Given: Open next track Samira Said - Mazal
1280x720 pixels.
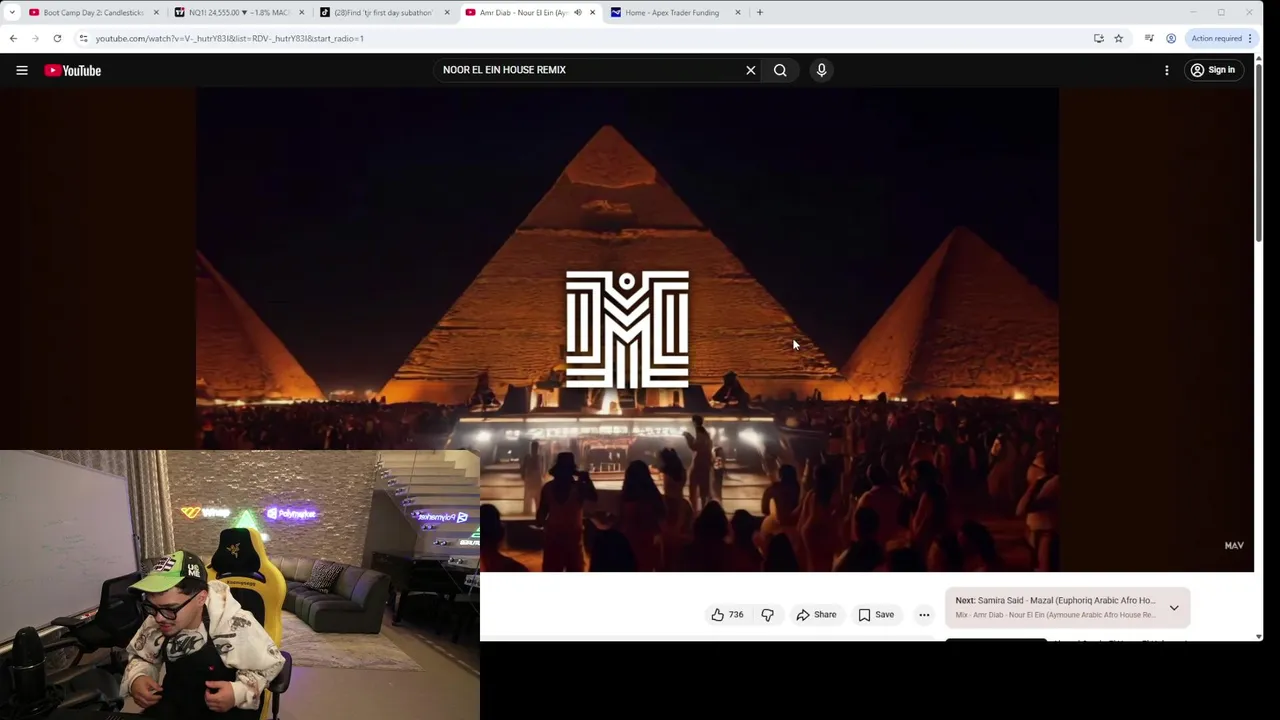Looking at the screenshot, I should click(1055, 601).
